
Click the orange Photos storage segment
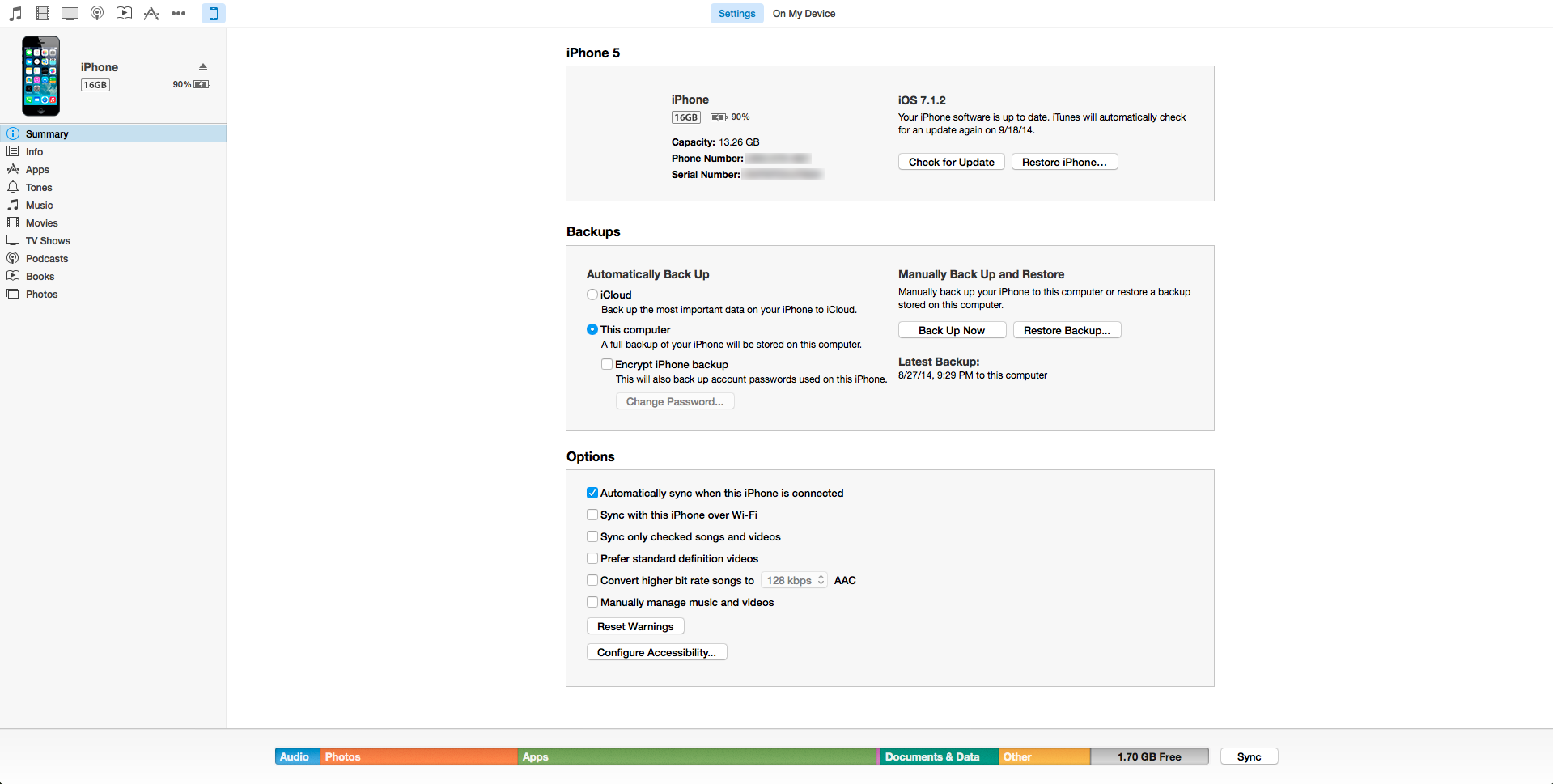click(x=419, y=756)
